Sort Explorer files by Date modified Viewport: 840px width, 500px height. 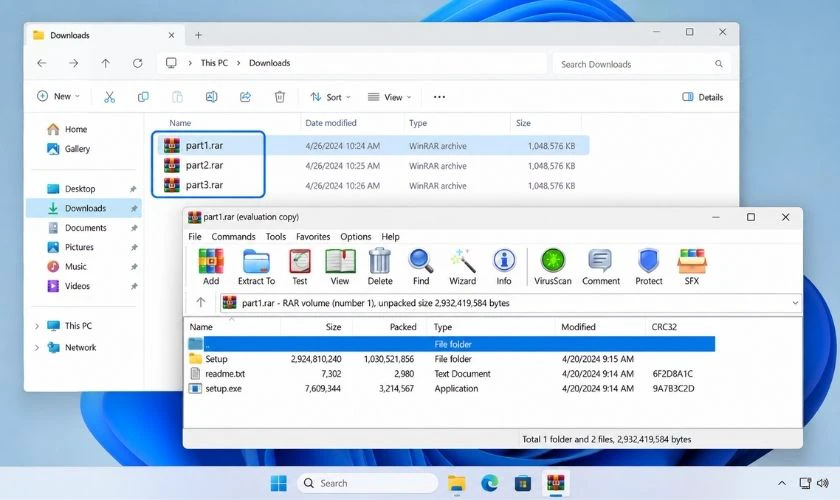coord(331,123)
